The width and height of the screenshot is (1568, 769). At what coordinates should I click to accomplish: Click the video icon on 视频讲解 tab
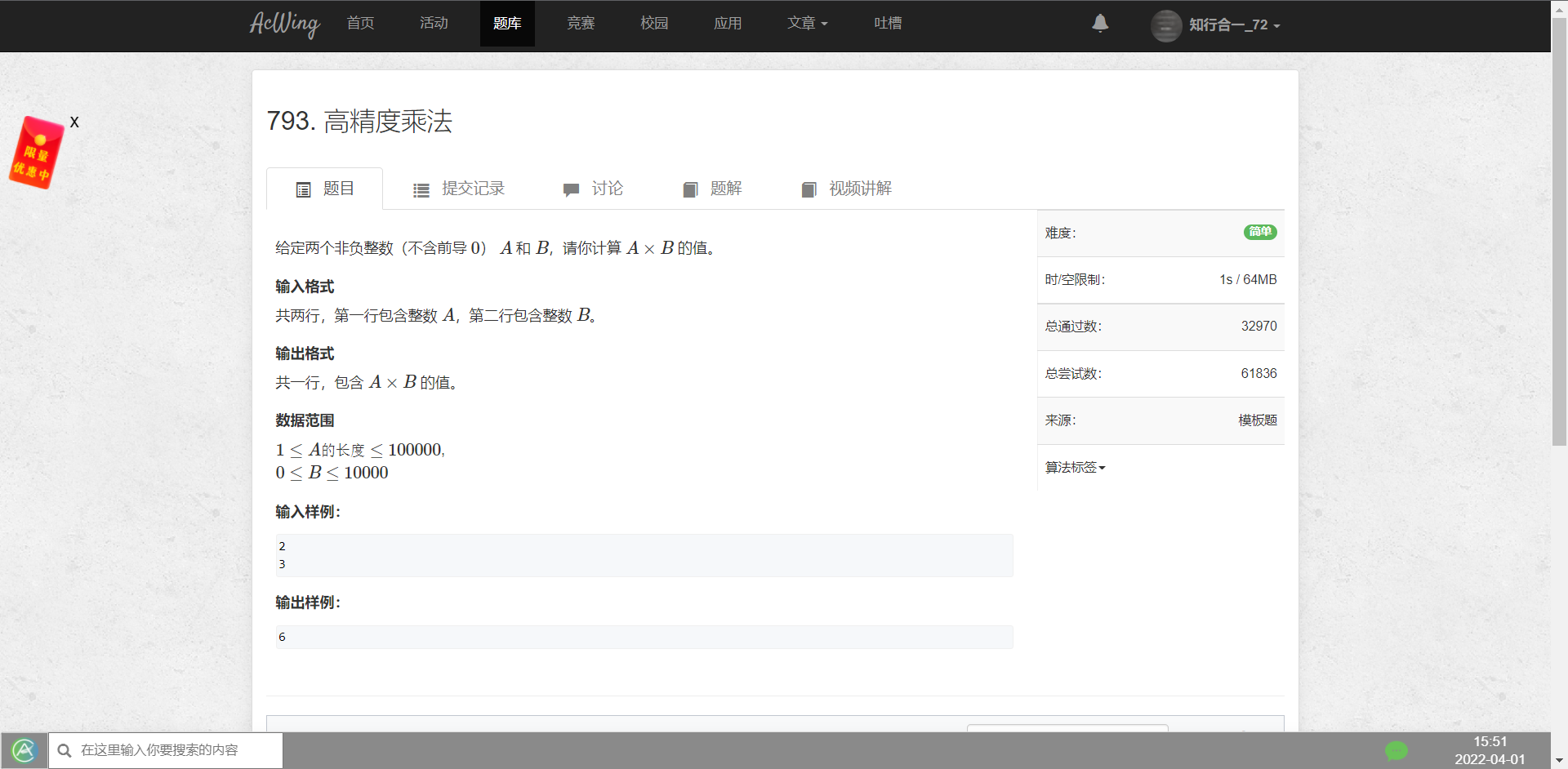(x=809, y=189)
